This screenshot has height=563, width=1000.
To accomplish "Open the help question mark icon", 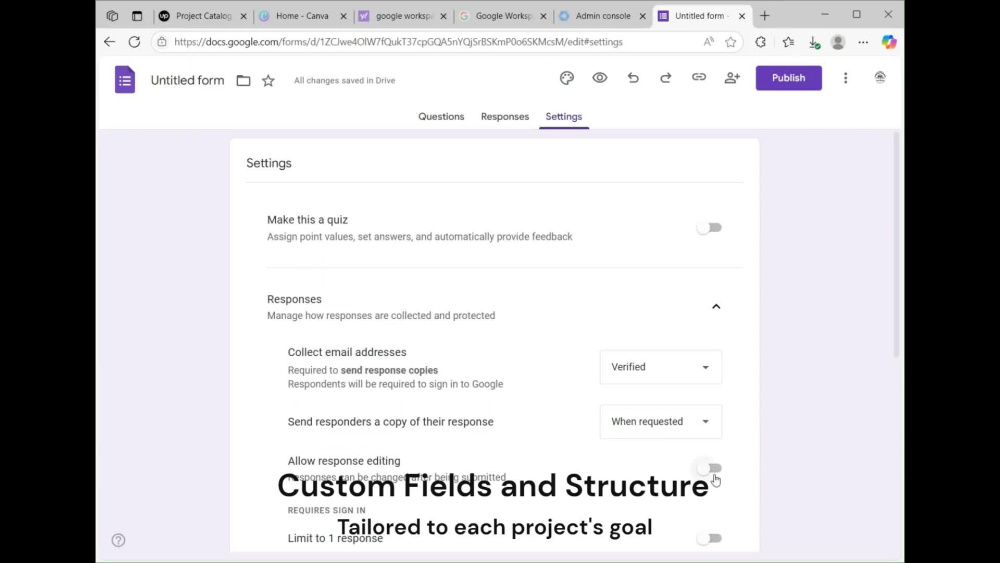I will coord(119,540).
